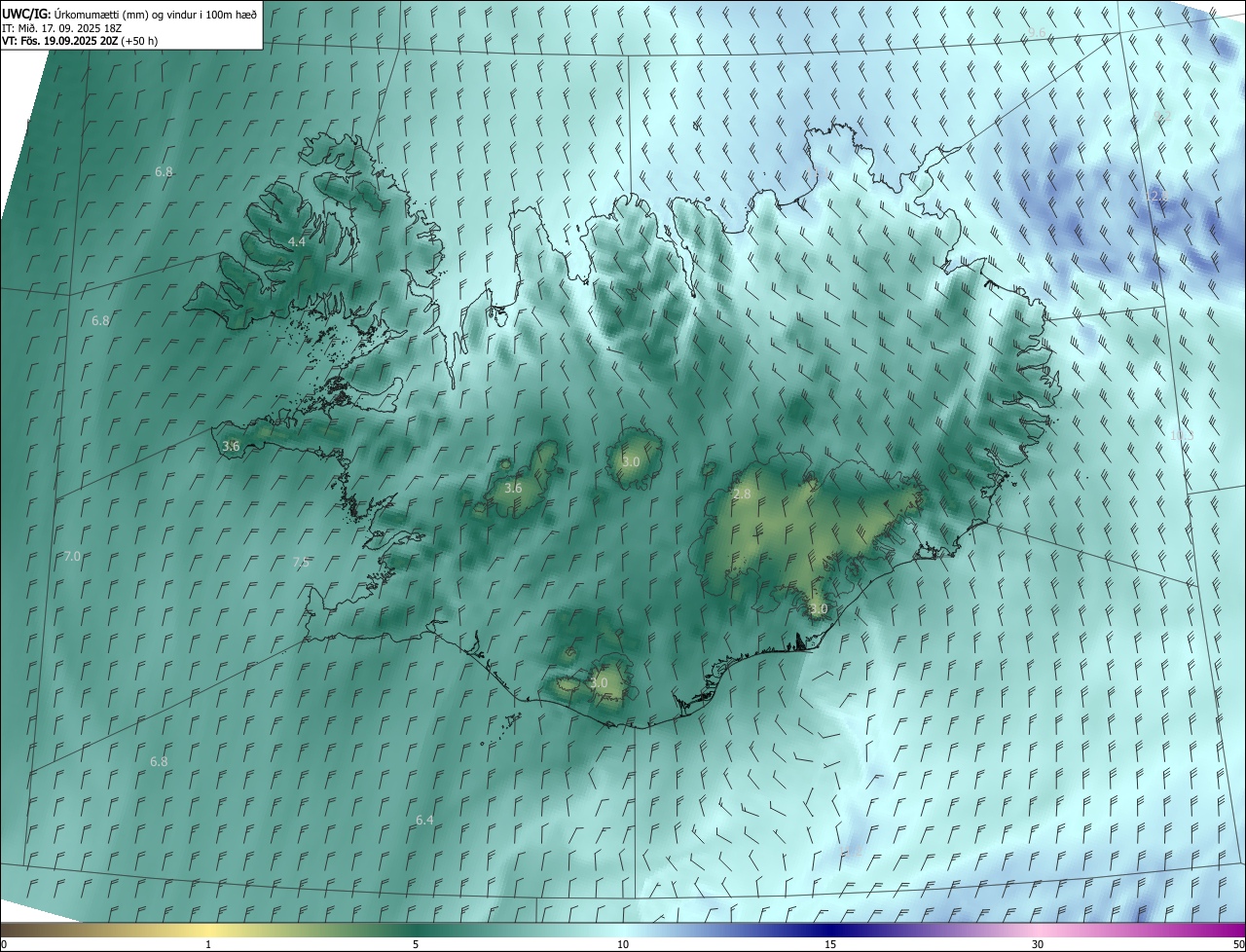Select the 7.5 value label

(302, 562)
